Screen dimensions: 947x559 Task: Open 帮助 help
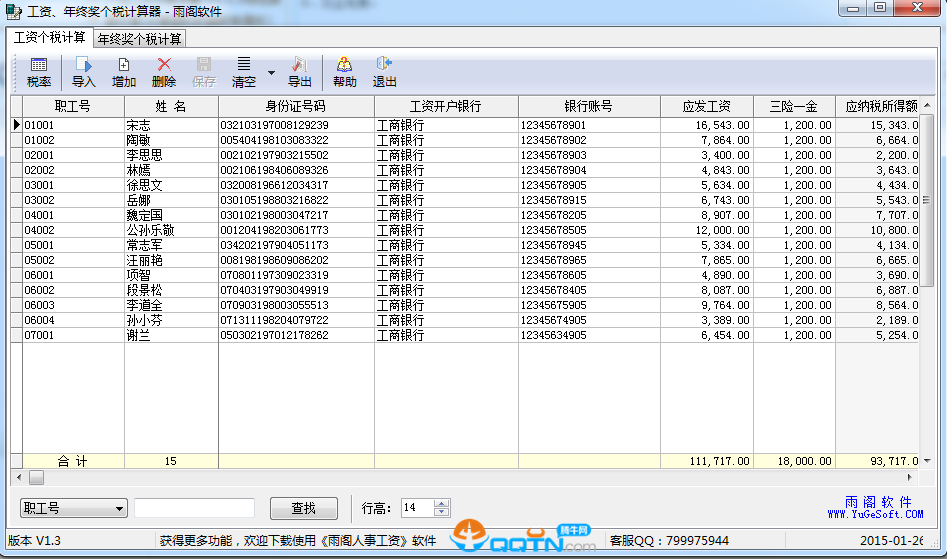344,72
